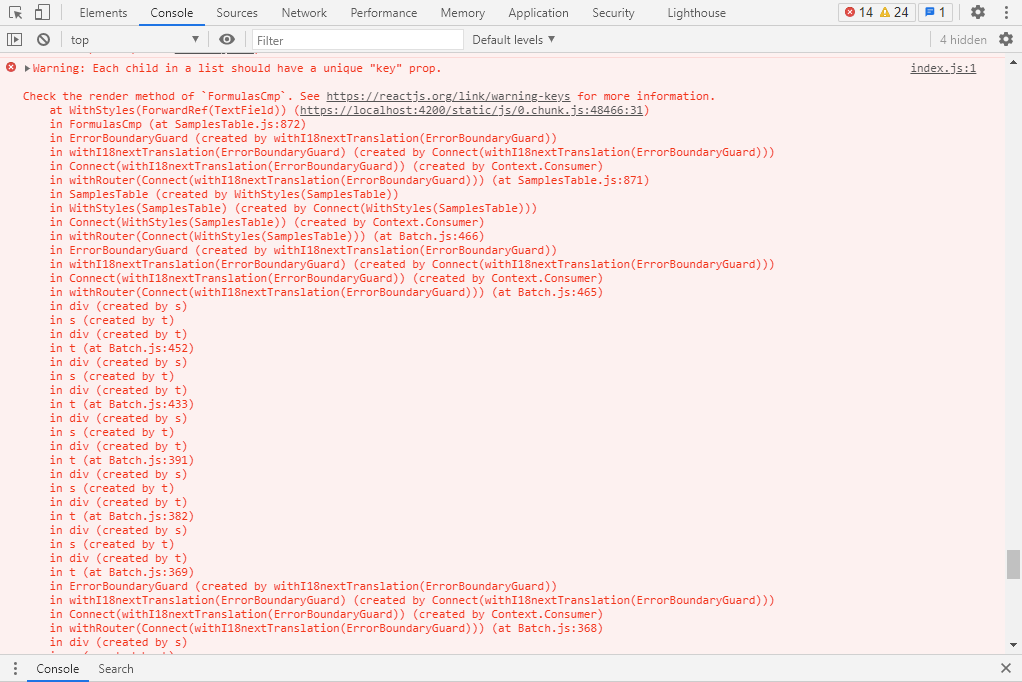Open the drawer three-dot menu icon
1022x682 pixels.
point(14,669)
